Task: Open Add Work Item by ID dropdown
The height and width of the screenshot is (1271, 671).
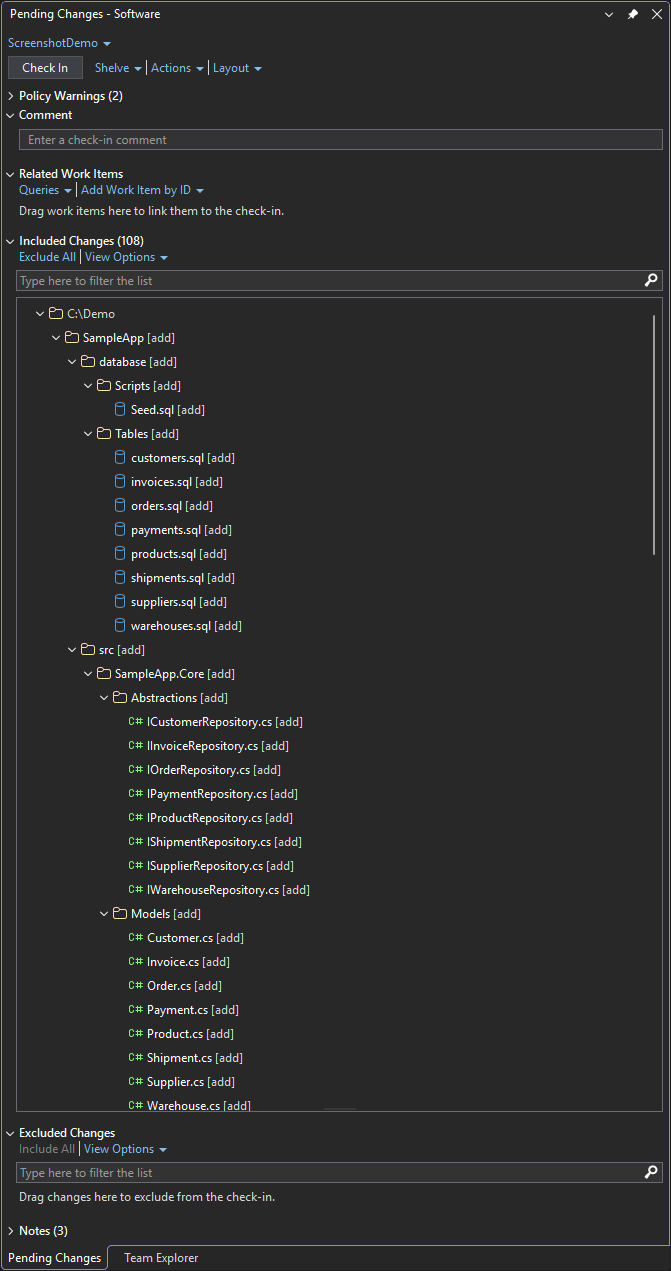Action: coord(142,190)
